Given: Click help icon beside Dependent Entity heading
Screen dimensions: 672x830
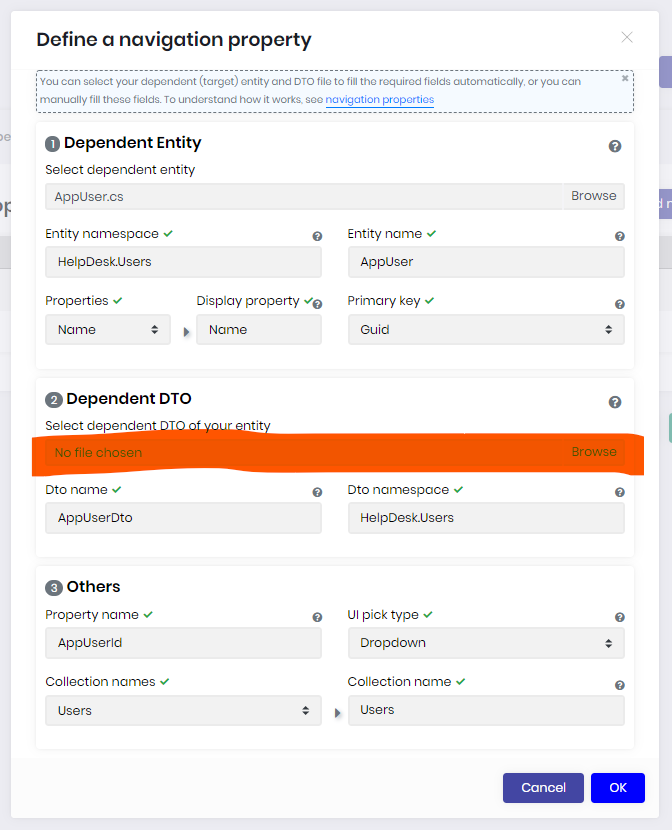Looking at the screenshot, I should pyautogui.click(x=615, y=146).
